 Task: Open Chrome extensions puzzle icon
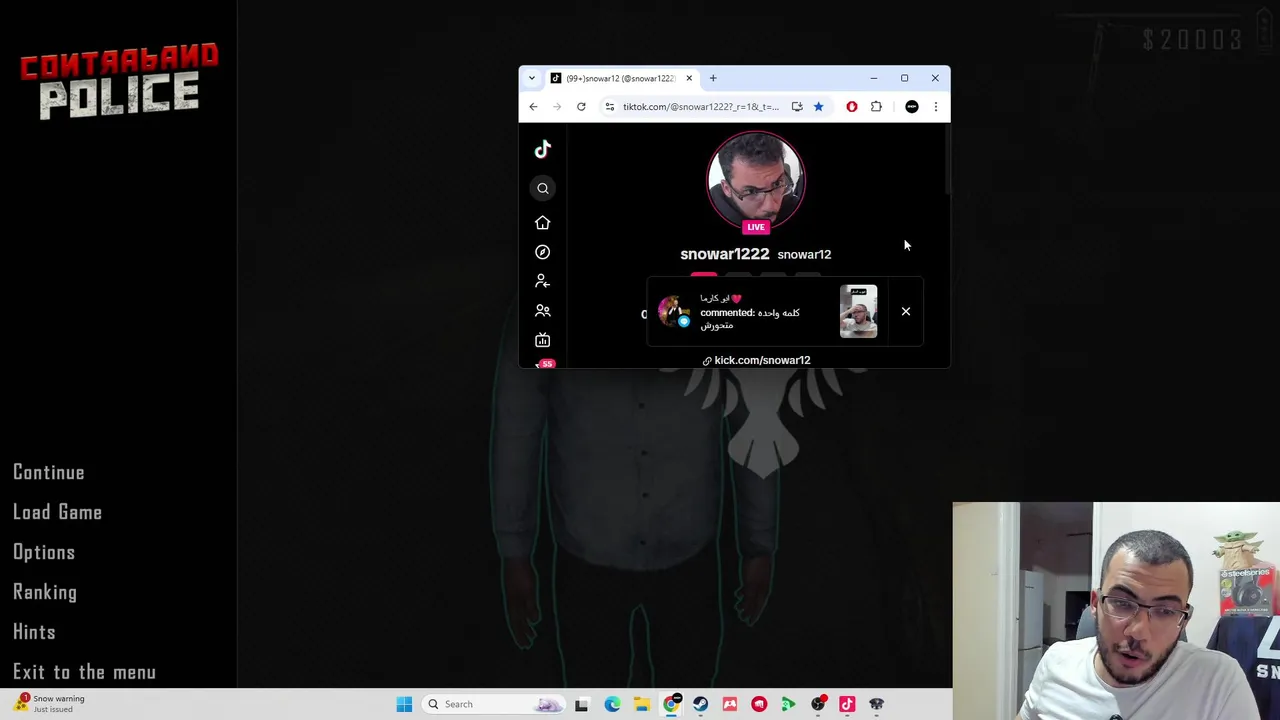pos(877,106)
